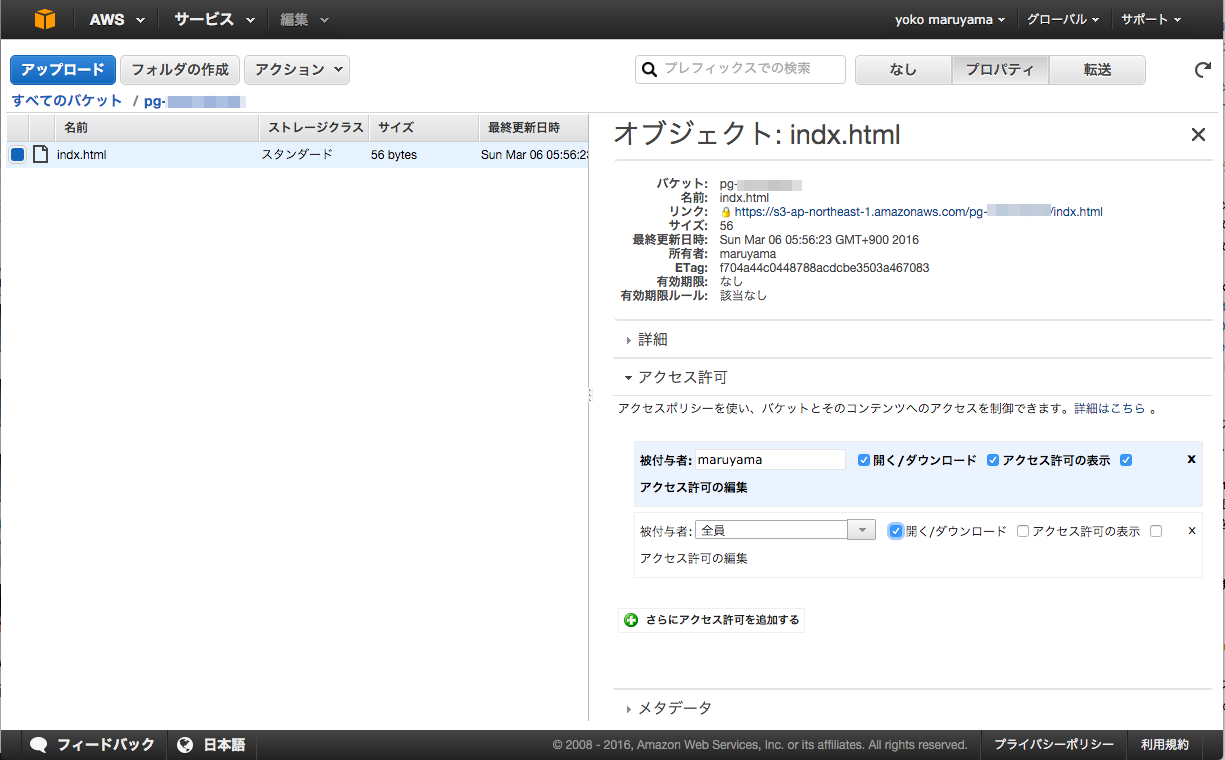Close the indx.html object panel

point(1198,135)
